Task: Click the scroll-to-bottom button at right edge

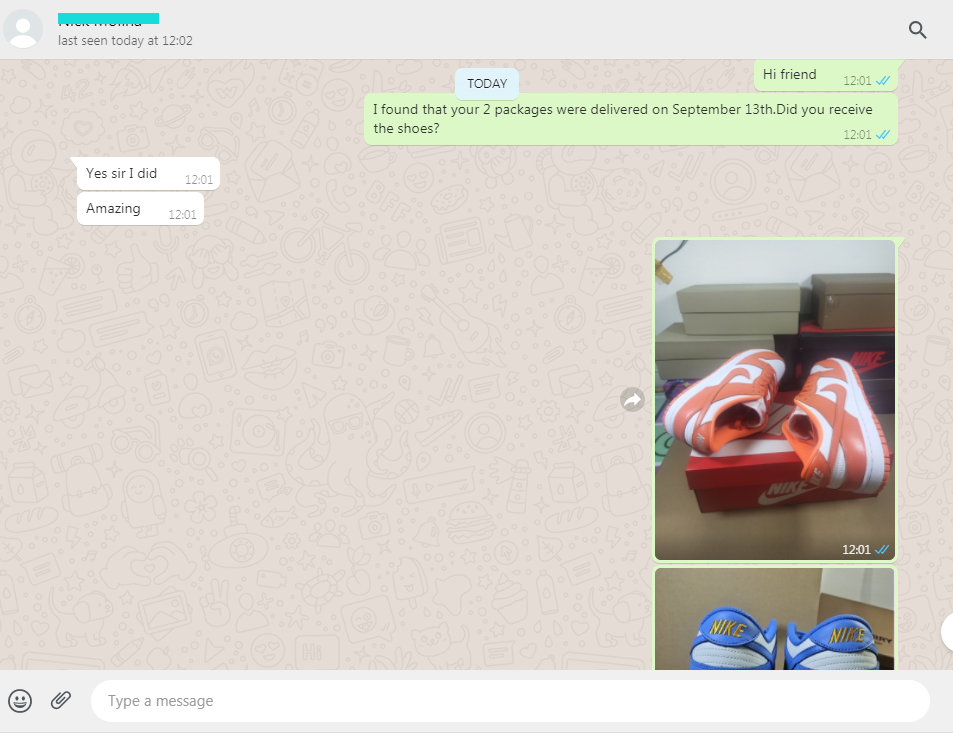Action: (x=946, y=632)
